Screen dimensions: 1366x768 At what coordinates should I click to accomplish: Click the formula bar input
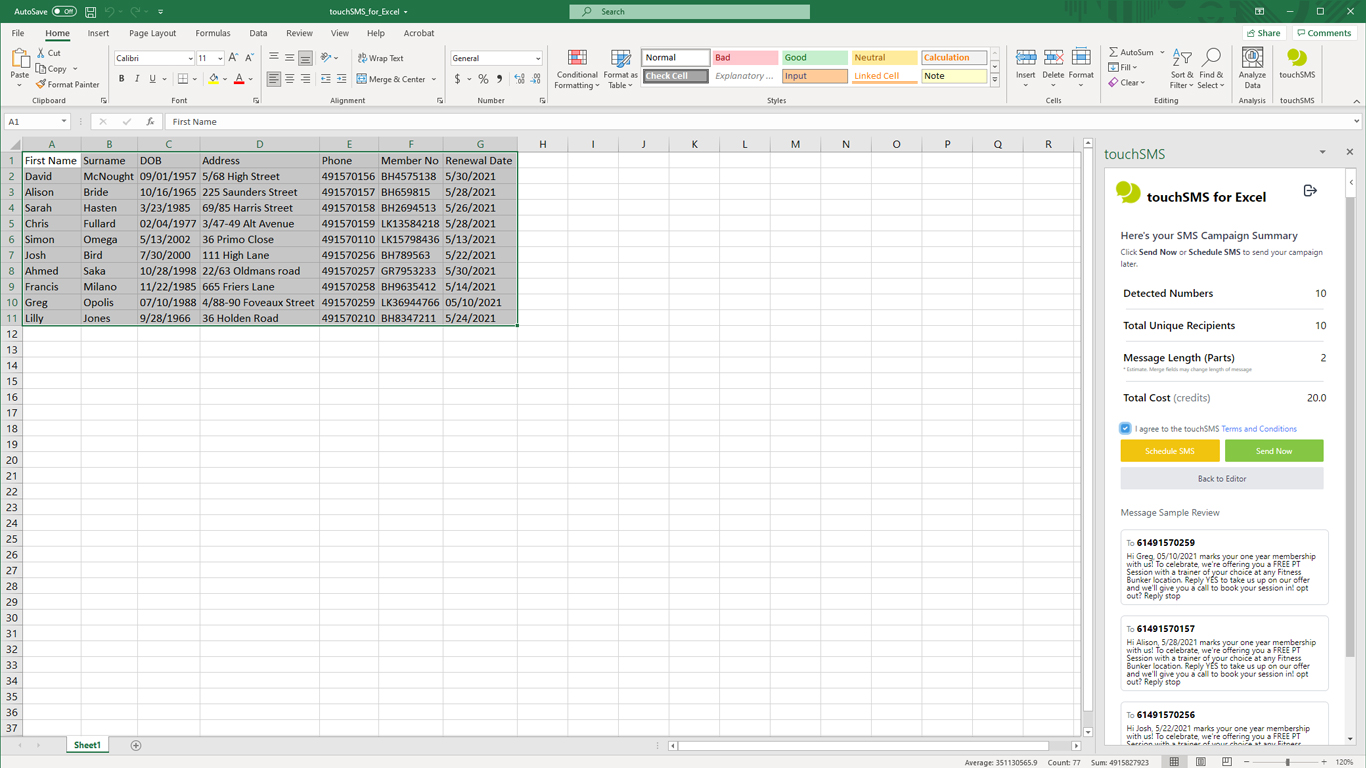coord(757,122)
